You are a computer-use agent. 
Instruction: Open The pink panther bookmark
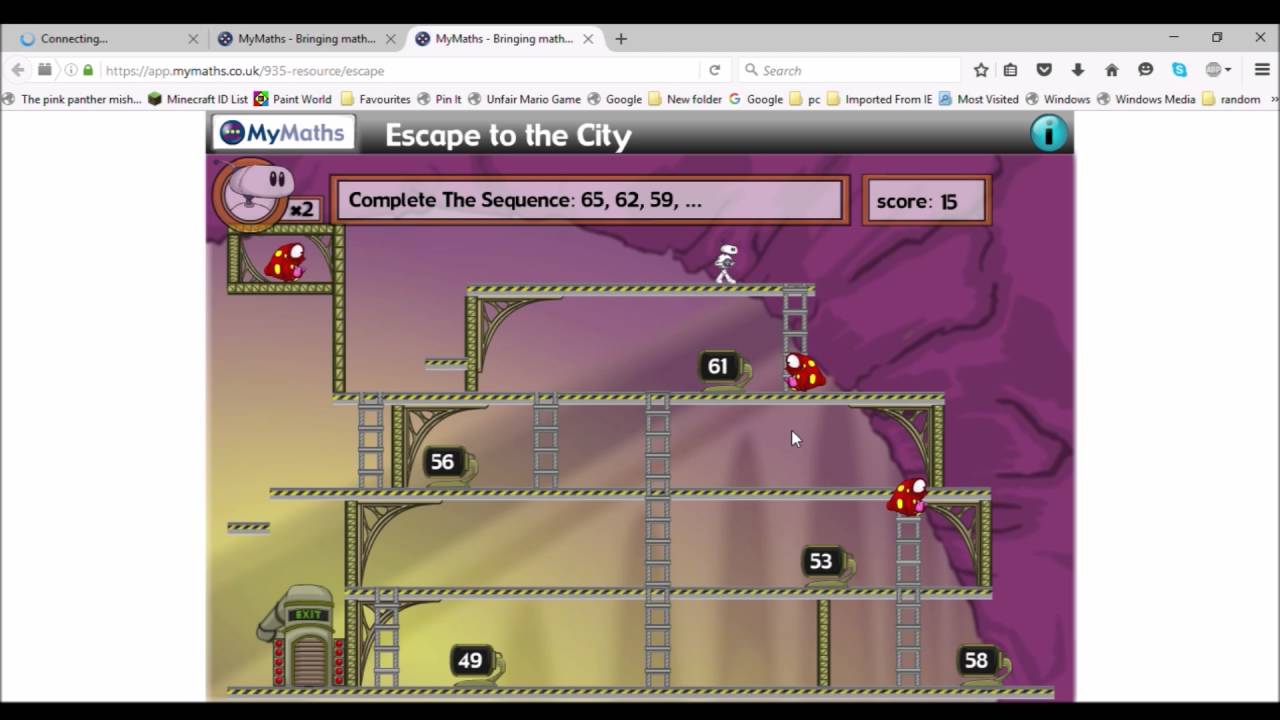(72, 99)
